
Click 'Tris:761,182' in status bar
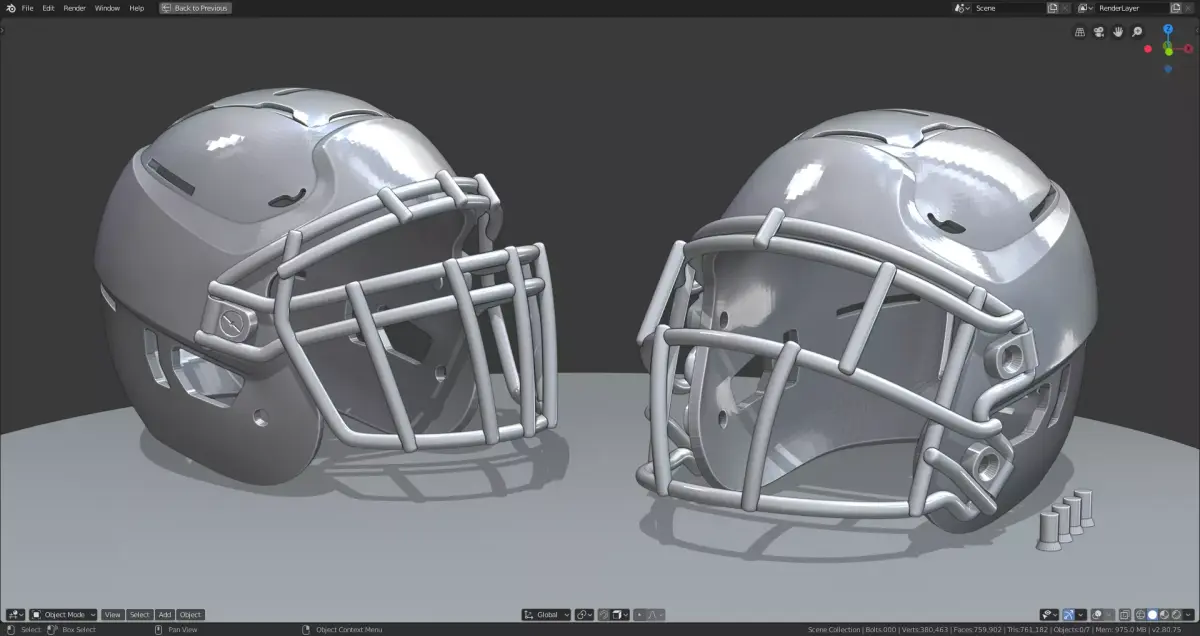(x=1028, y=630)
